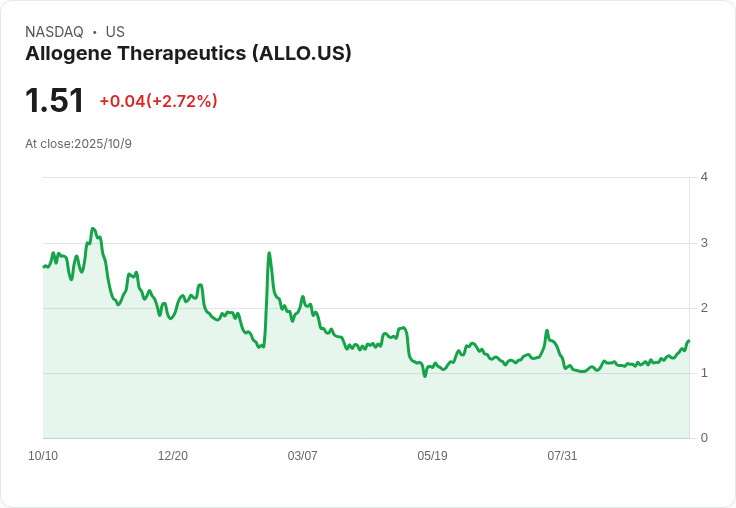The height and width of the screenshot is (508, 736).
Task: Click the 1.51 current price
Action: [x=54, y=101]
